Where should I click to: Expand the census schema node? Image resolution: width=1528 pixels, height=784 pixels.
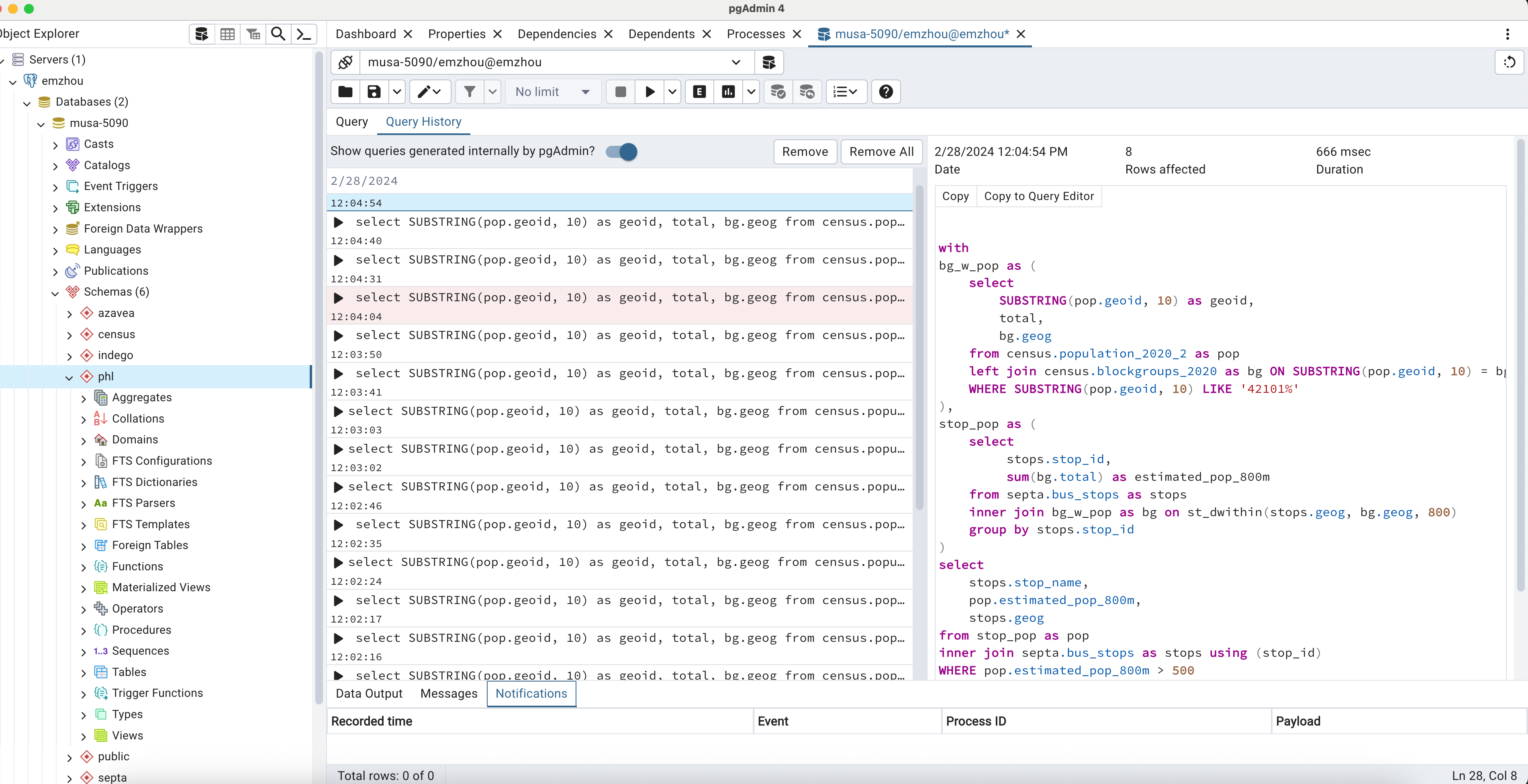[69, 335]
